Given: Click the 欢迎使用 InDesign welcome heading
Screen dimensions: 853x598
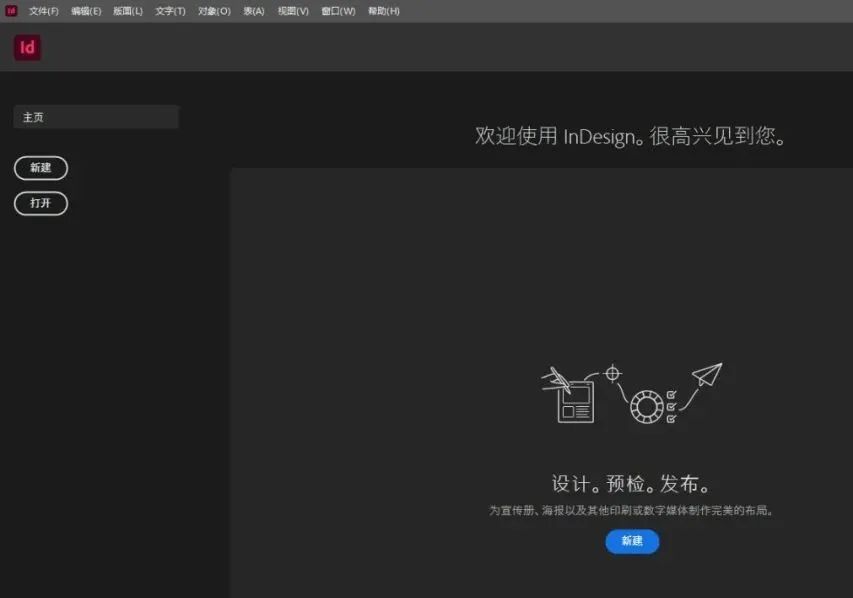Looking at the screenshot, I should pyautogui.click(x=631, y=136).
